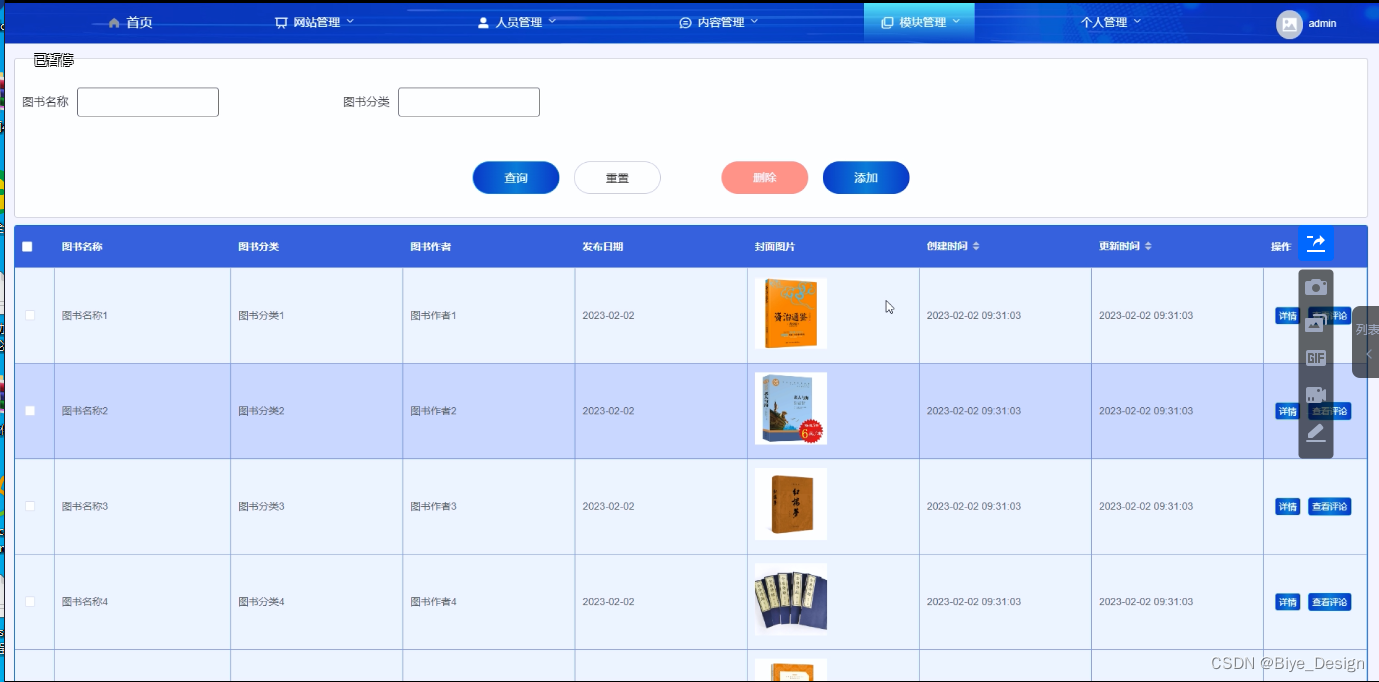This screenshot has width=1379, height=682.
Task: Check the row checkbox for 图书名称1
Action: 30,315
